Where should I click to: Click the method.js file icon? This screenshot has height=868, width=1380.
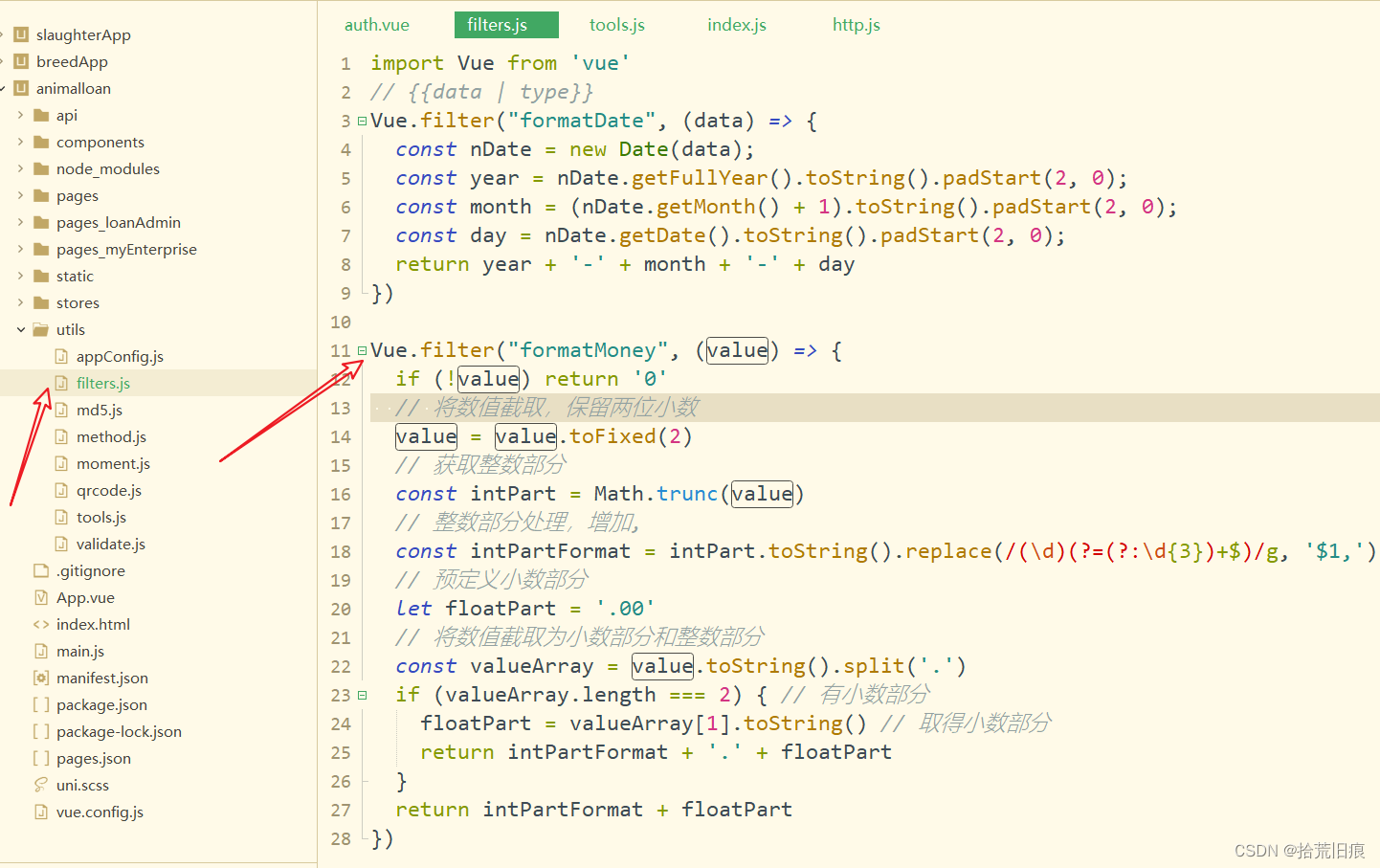(61, 436)
